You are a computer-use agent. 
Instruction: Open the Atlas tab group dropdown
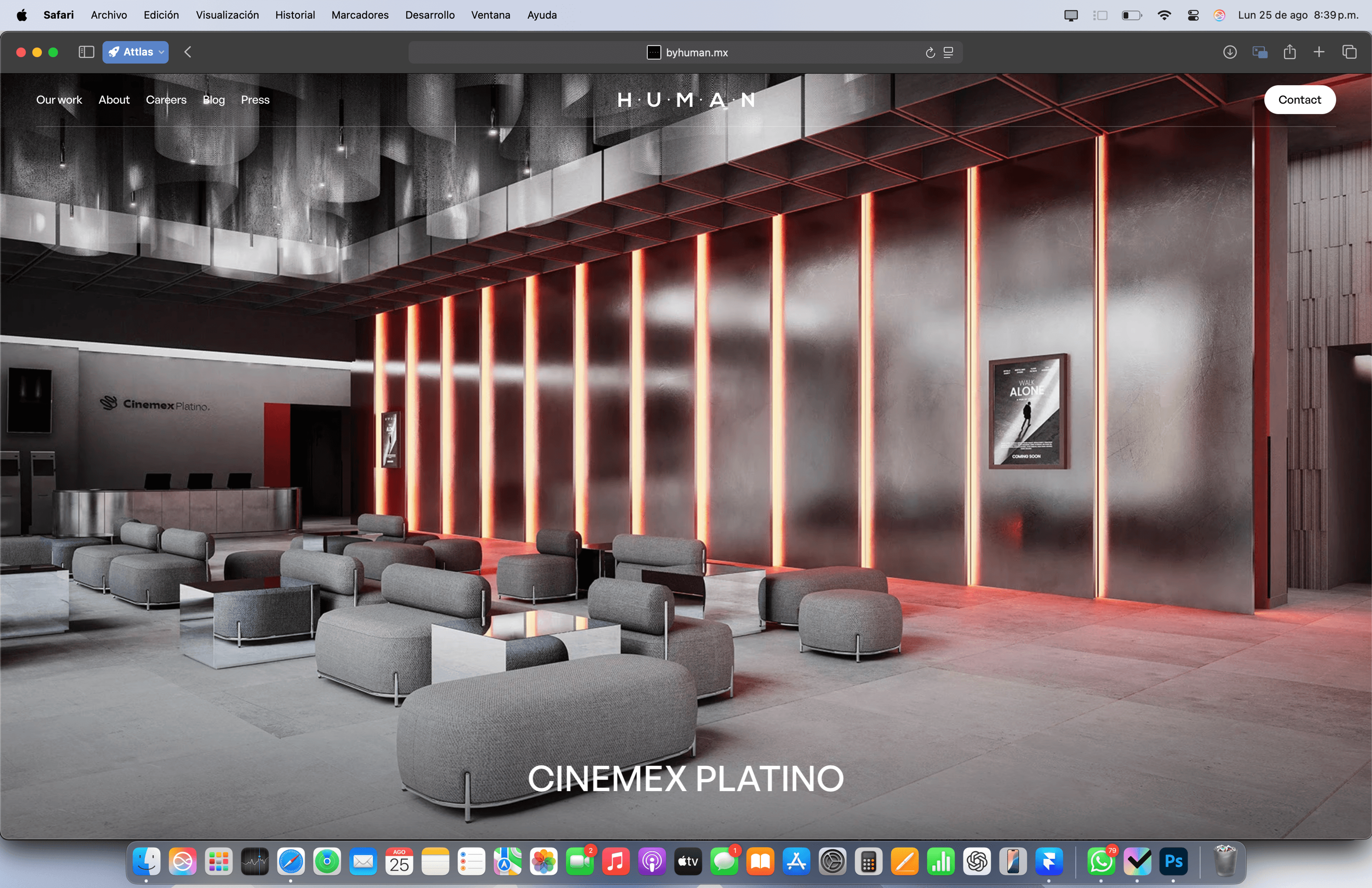[135, 52]
